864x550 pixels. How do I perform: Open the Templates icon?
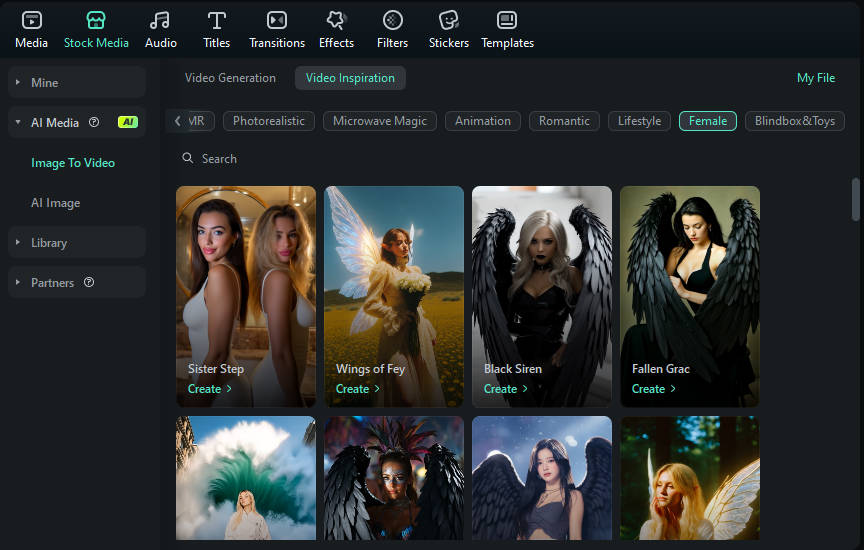(x=507, y=20)
